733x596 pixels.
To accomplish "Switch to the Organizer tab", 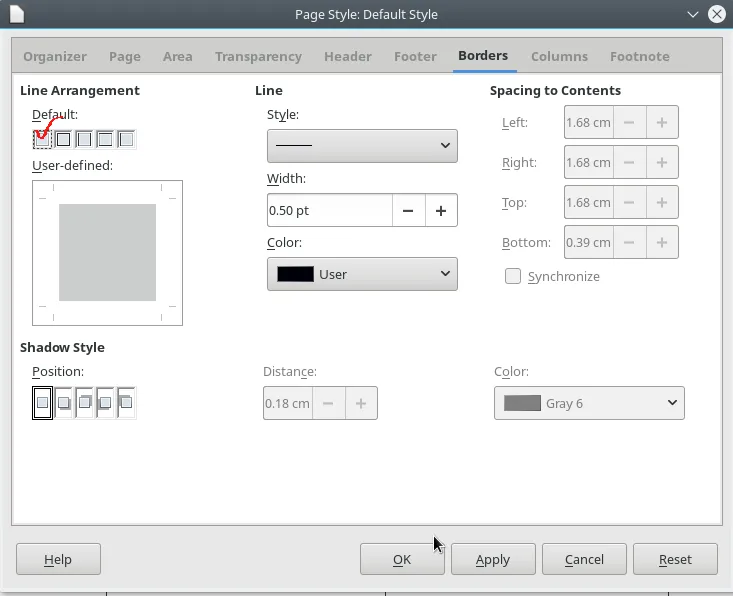I will pos(55,57).
